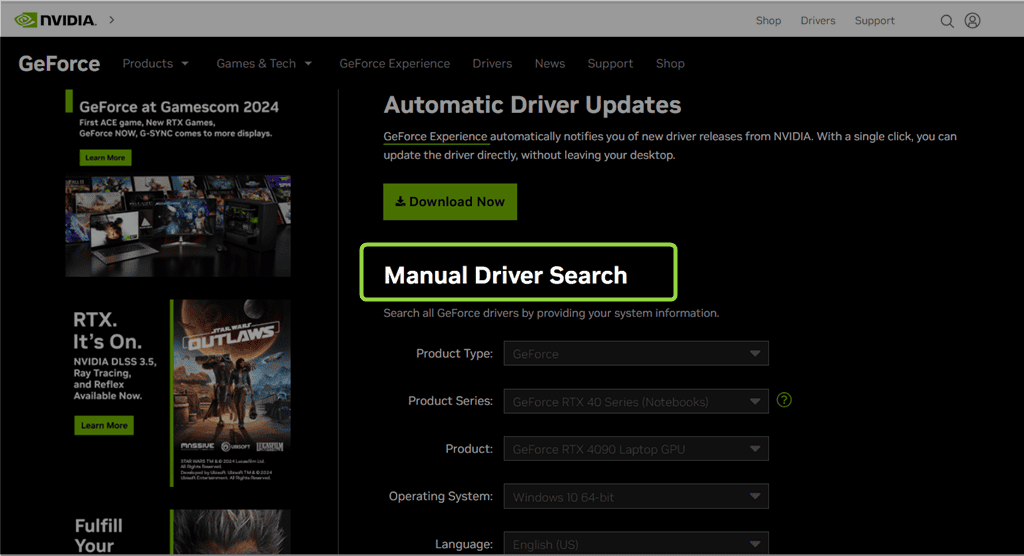1024x556 pixels.
Task: Click the Product Series help question icon
Action: 784,400
